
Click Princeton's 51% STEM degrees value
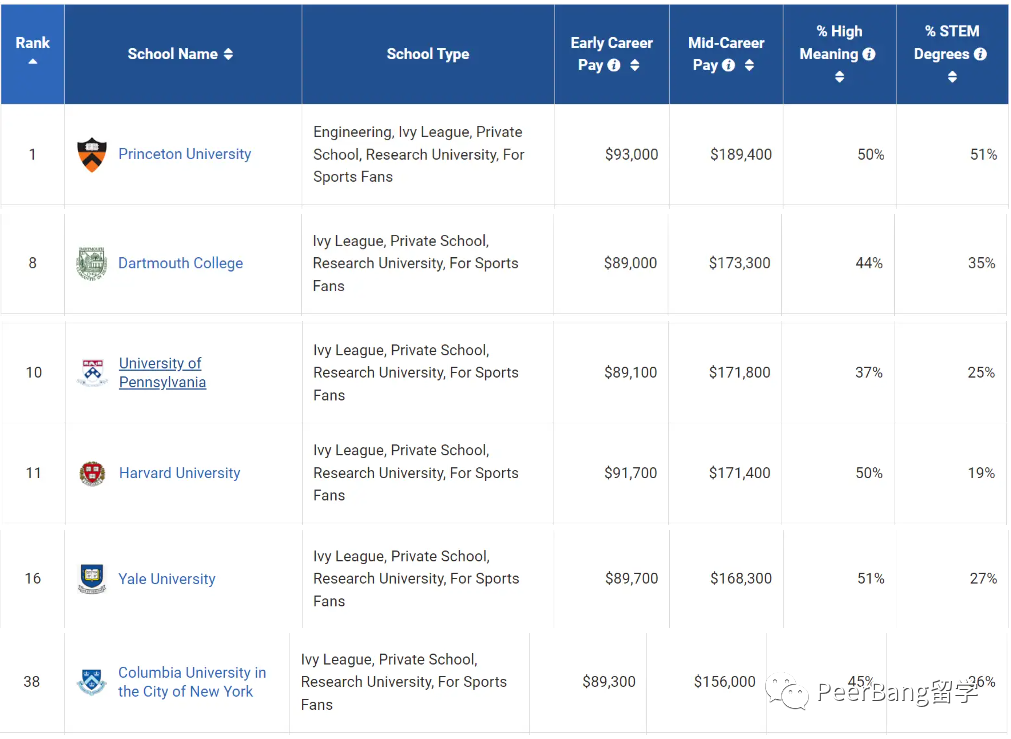coord(983,155)
